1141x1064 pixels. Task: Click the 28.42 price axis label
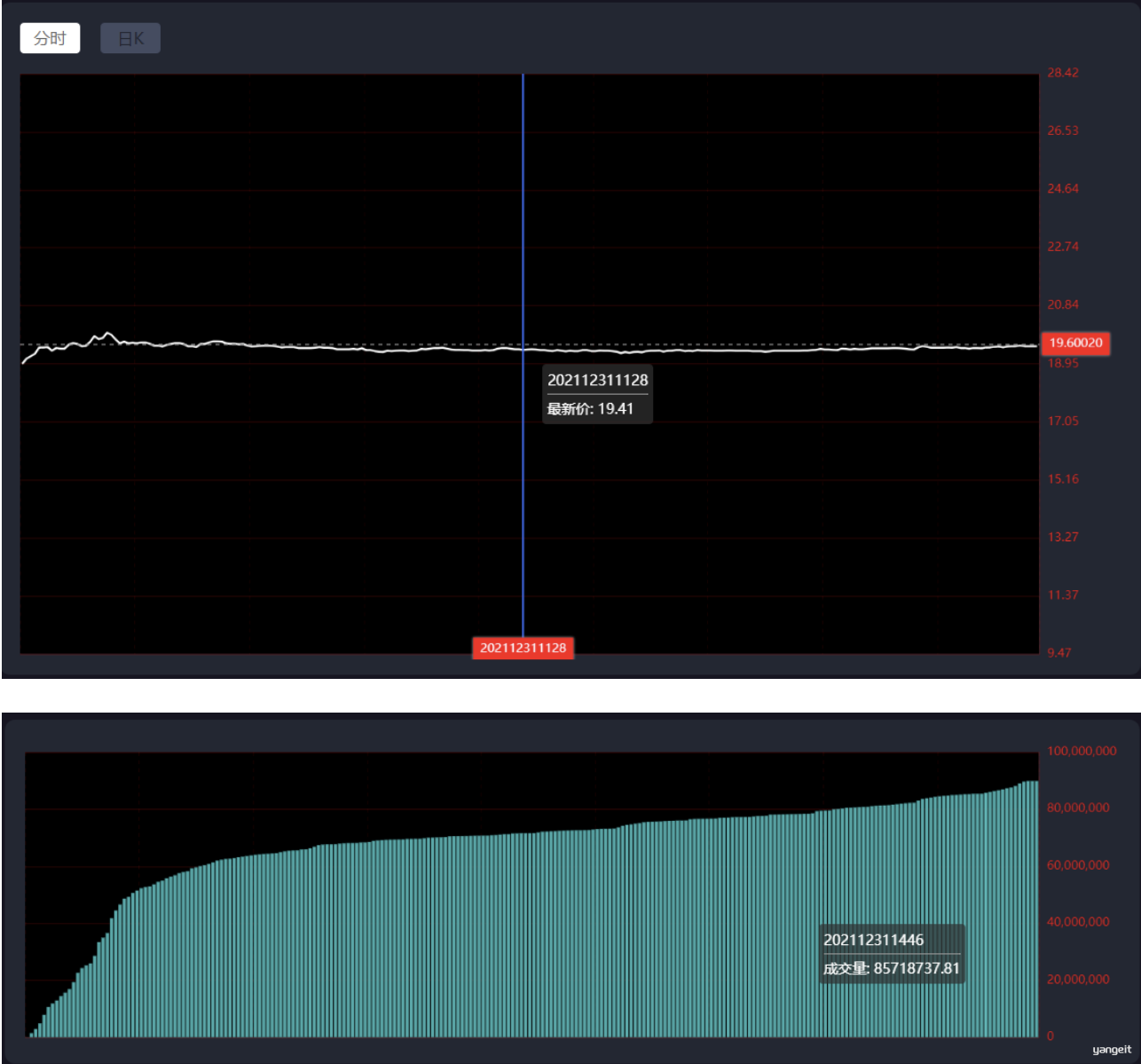coord(1062,73)
